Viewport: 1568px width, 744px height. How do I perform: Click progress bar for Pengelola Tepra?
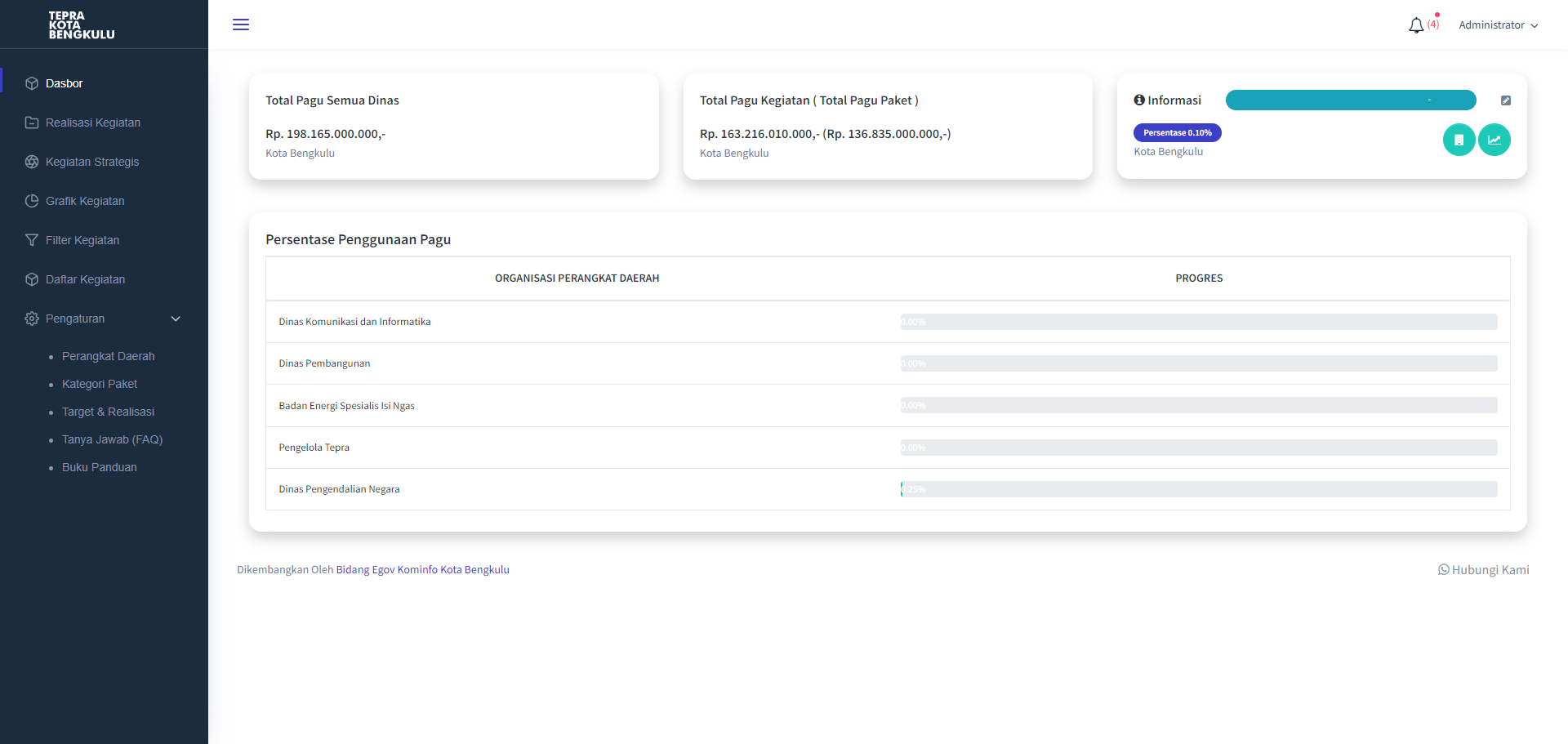tap(1199, 448)
